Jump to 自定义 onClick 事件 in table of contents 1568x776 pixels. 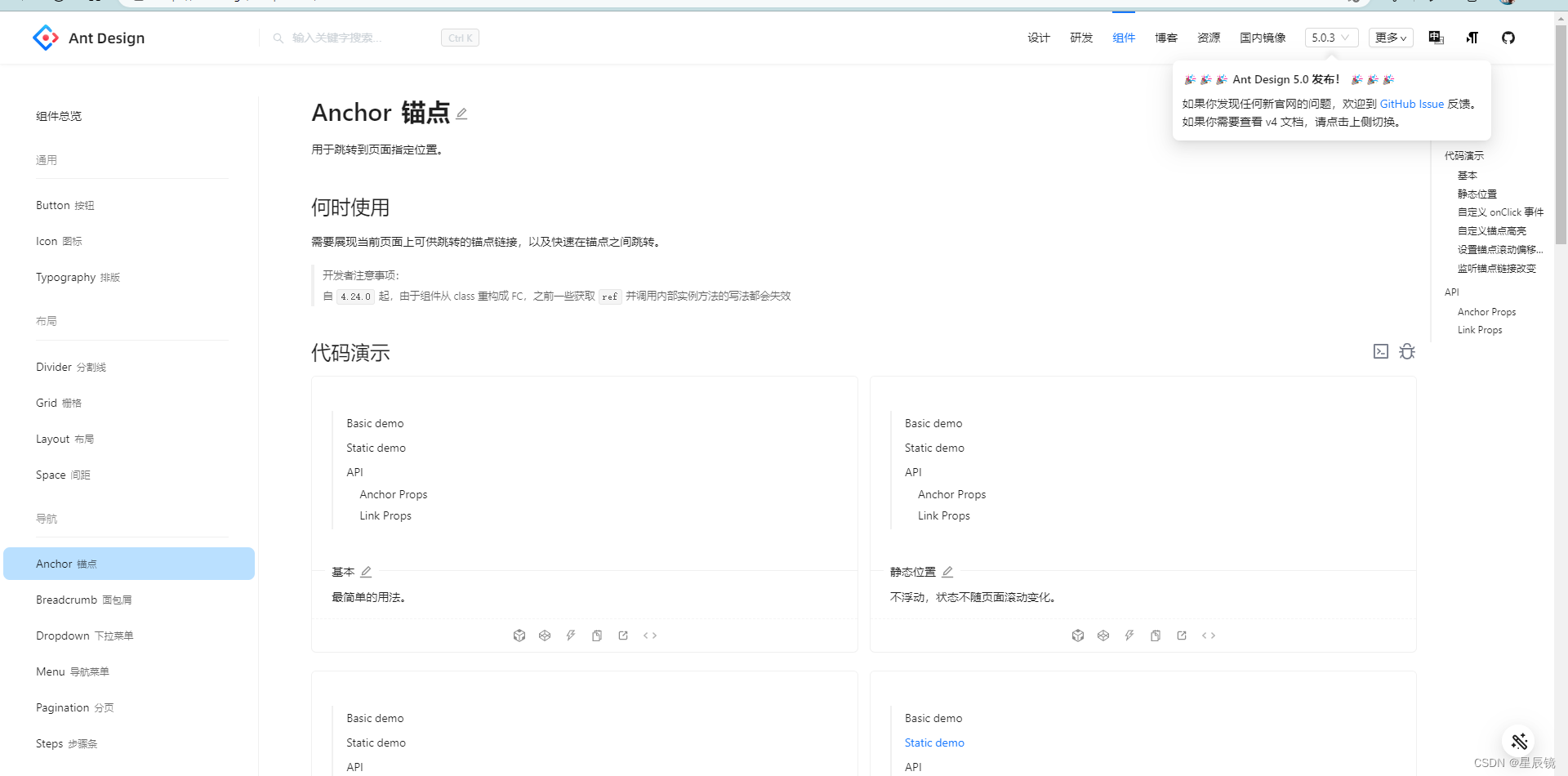coord(1500,212)
